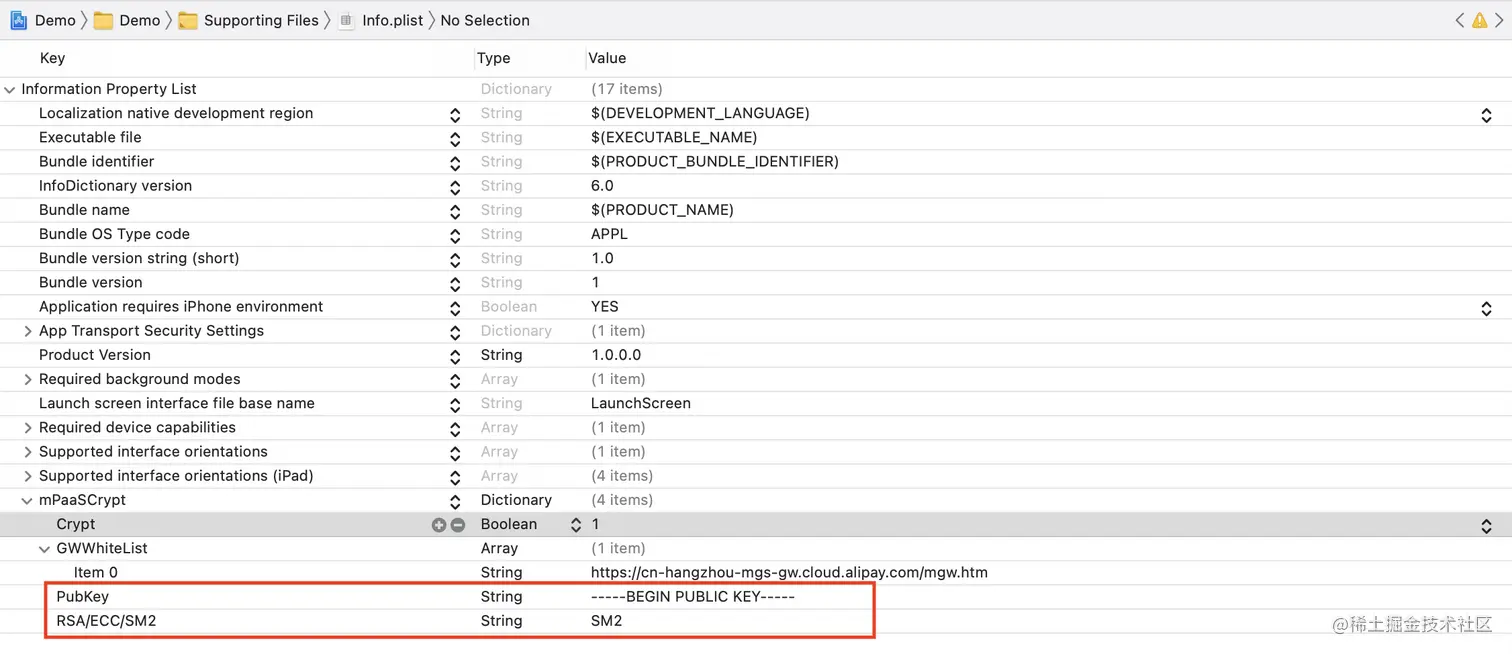The height and width of the screenshot is (654, 1512).
Task: Expand Required device capabilities array
Action: 28,427
